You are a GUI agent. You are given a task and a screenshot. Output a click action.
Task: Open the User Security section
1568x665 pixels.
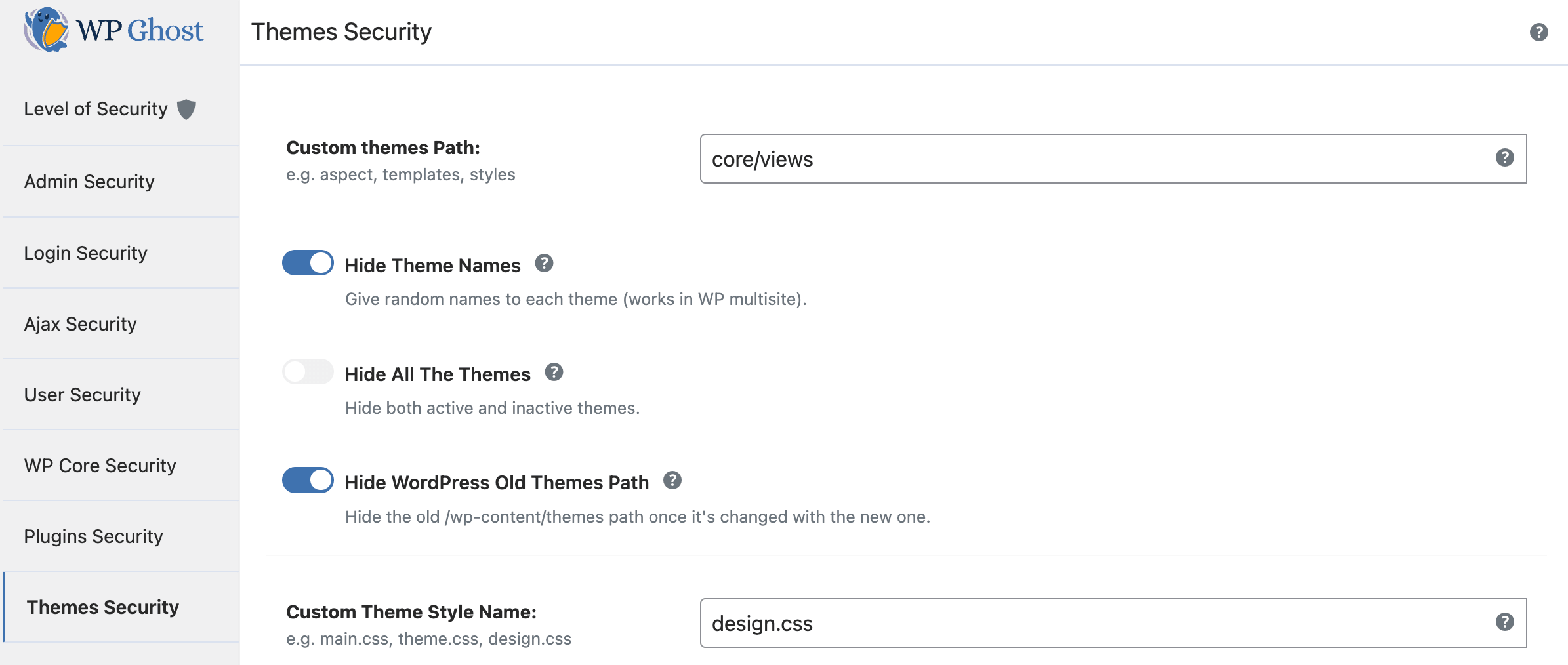click(x=82, y=394)
